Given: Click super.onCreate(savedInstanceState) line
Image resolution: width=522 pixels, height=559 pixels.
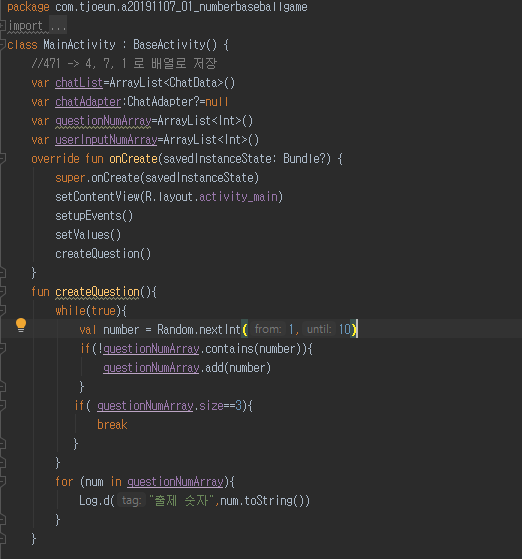Looking at the screenshot, I should 157,178.
